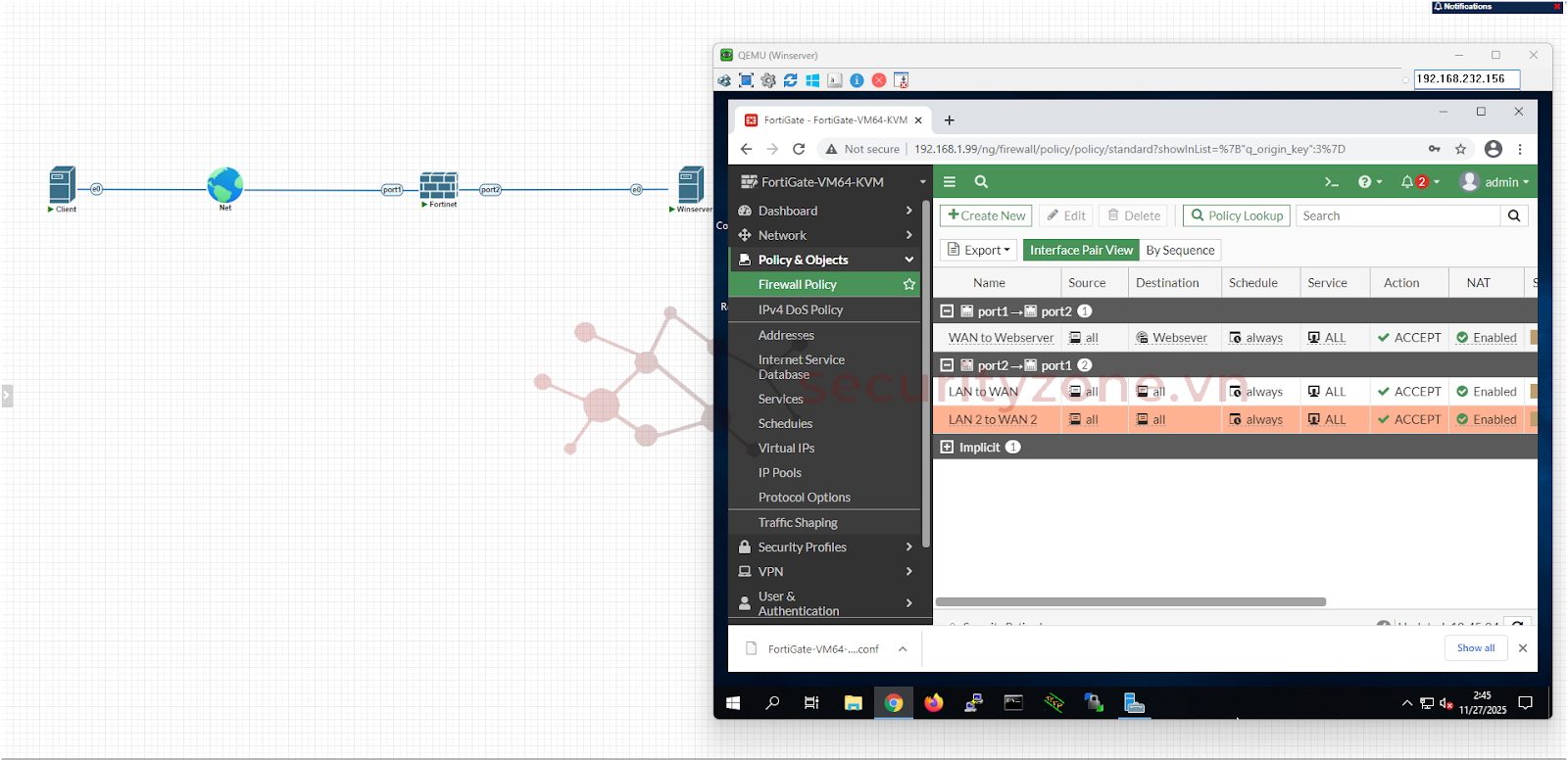Viewport: 1568px width, 761px height.
Task: Open Firefox from the Windows taskbar
Action: pyautogui.click(x=933, y=703)
